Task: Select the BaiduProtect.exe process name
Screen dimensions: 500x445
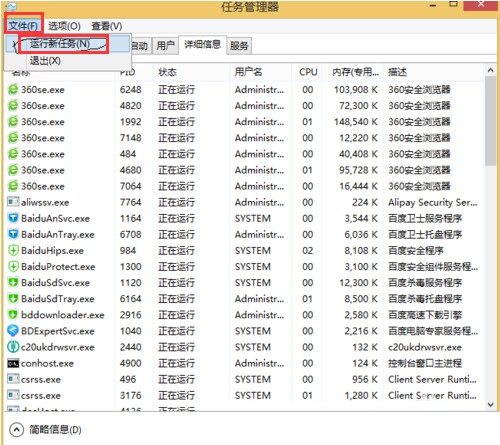Action: click(58, 267)
